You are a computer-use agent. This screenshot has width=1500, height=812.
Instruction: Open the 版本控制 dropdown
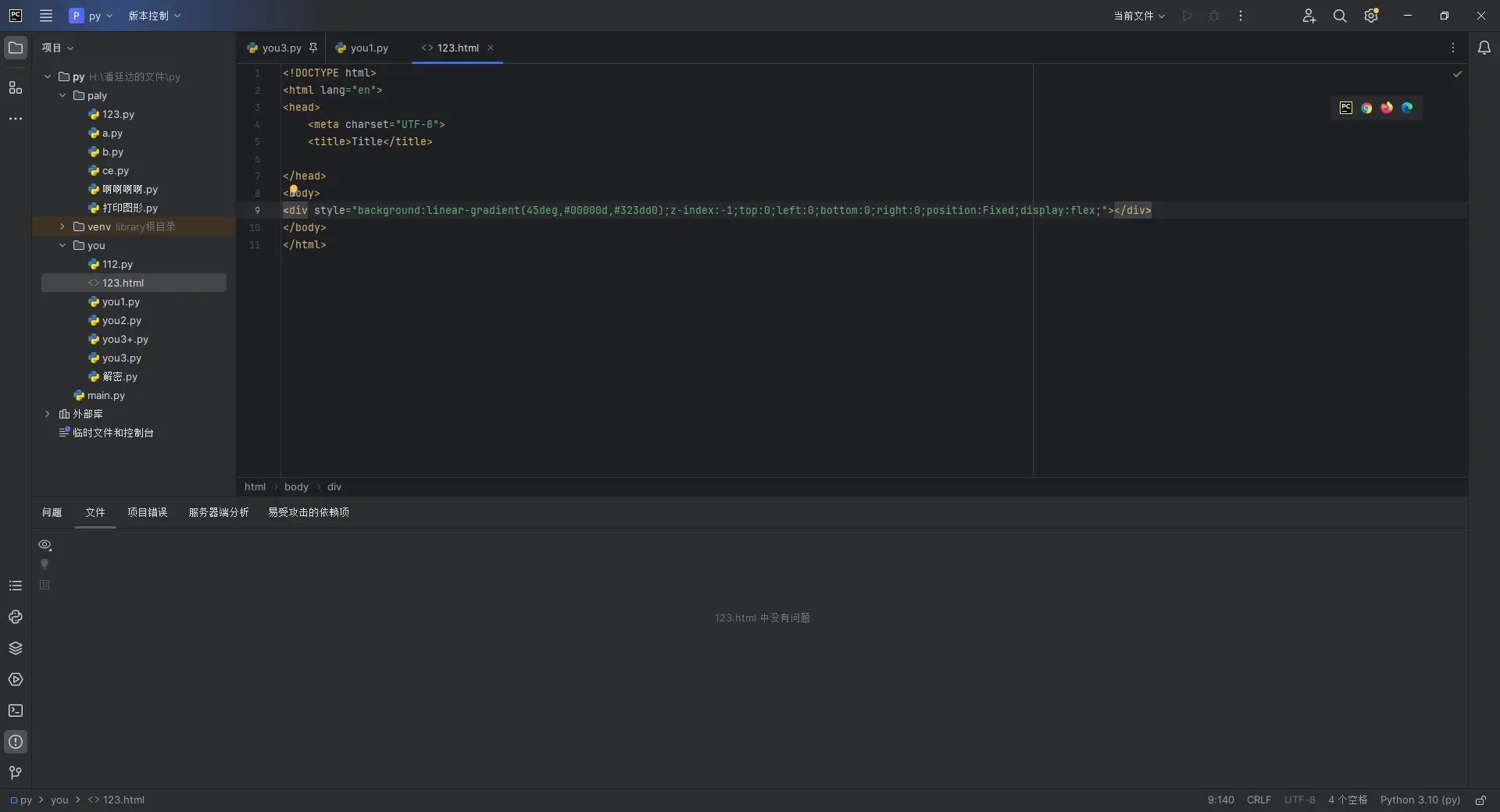154,16
